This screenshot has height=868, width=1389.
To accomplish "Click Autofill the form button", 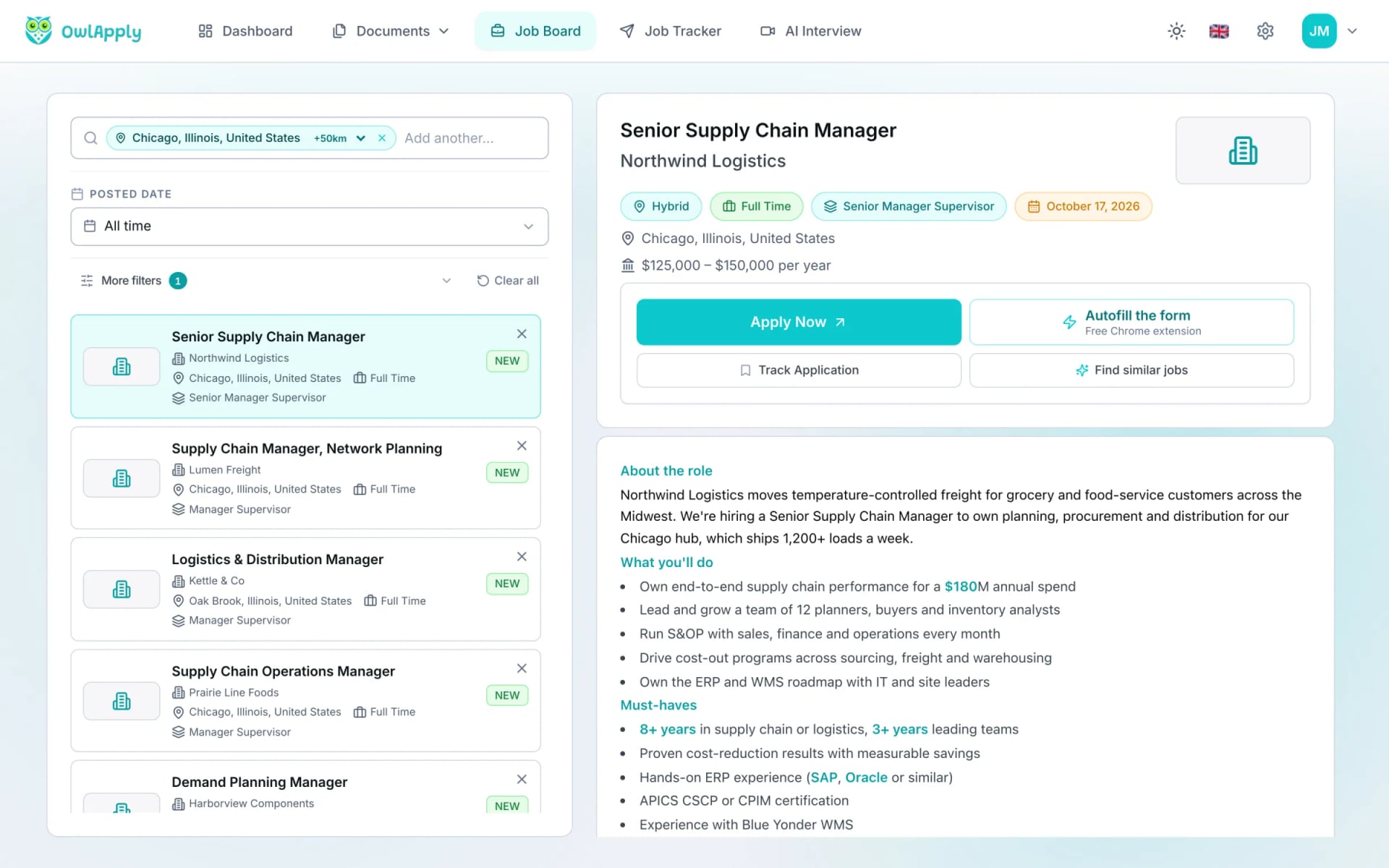I will click(x=1131, y=322).
